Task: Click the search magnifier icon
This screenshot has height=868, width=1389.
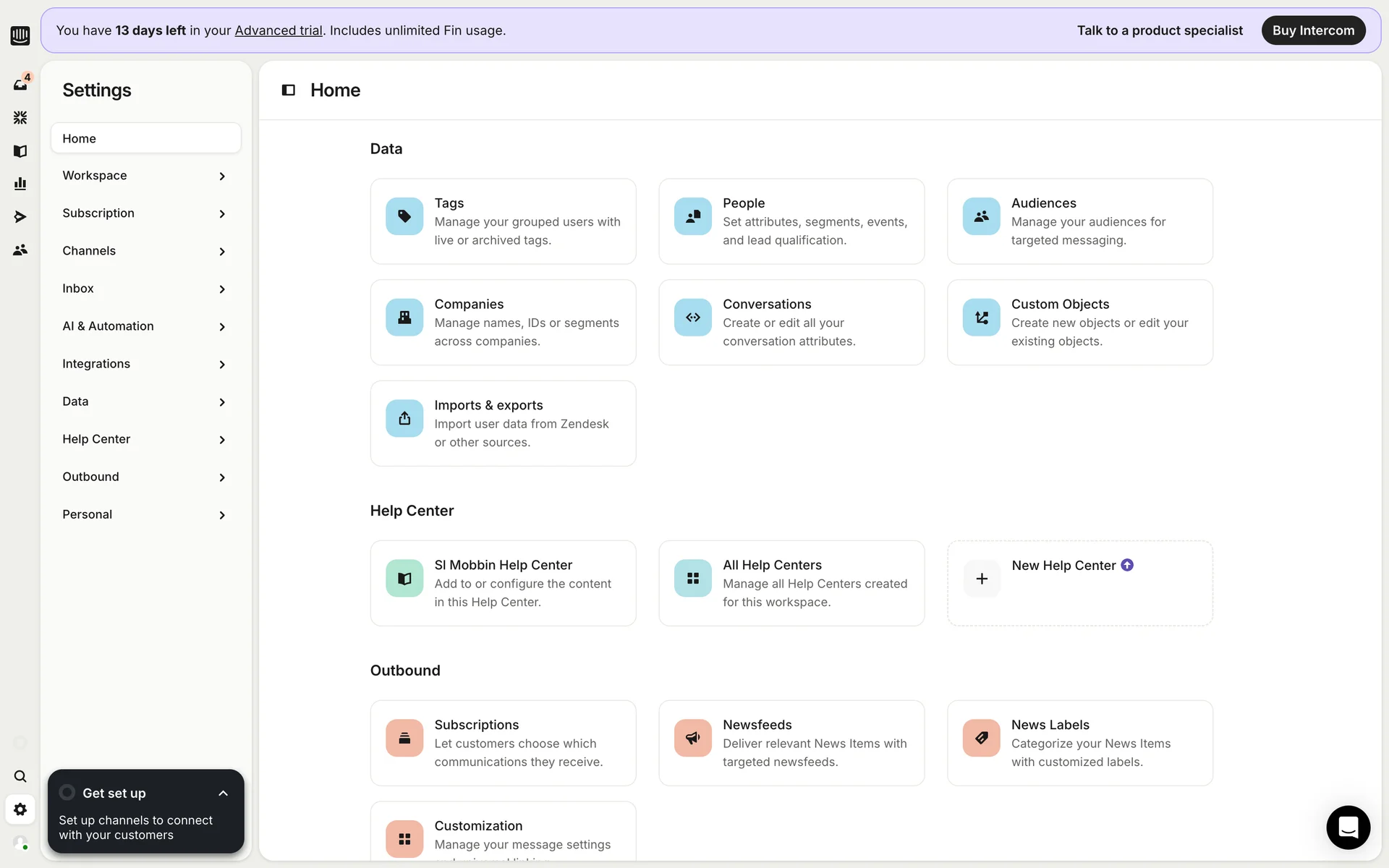Action: (x=20, y=776)
